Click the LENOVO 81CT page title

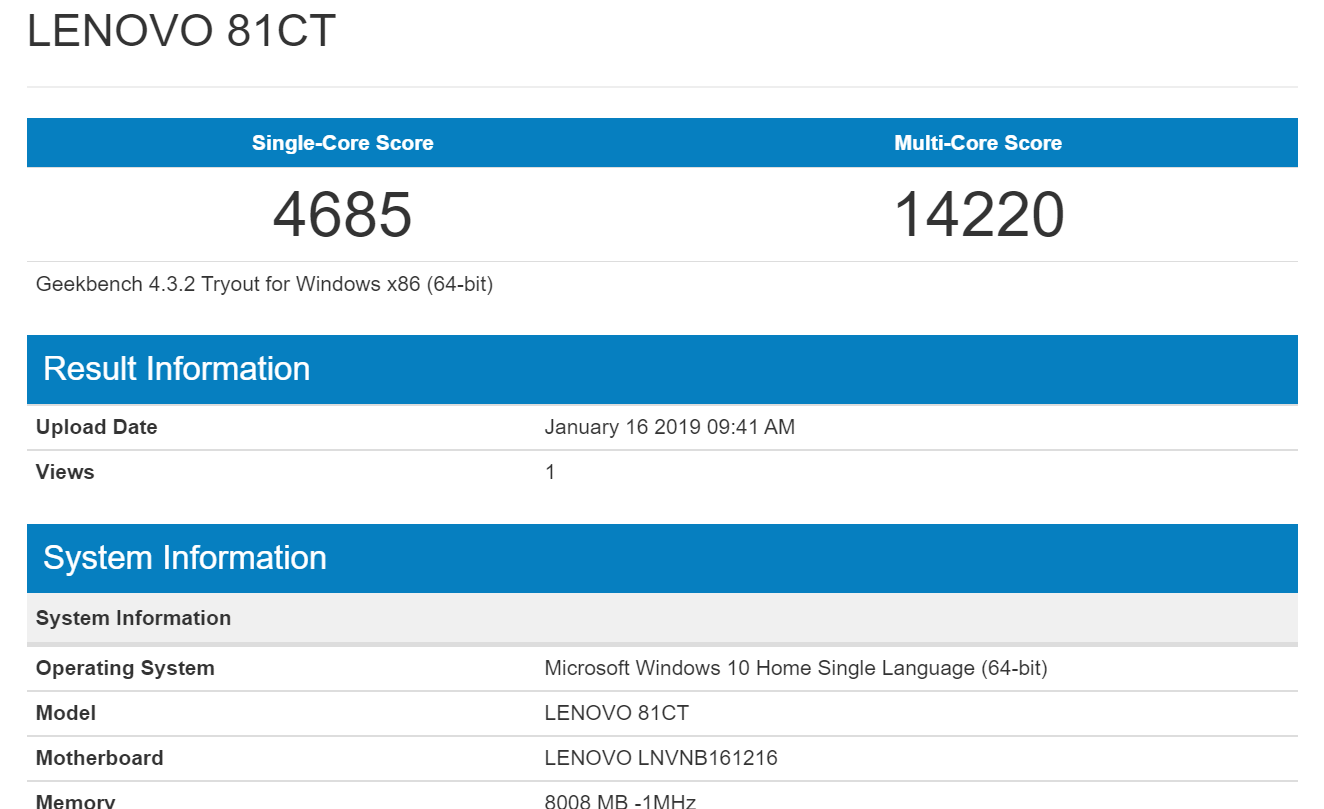point(181,31)
